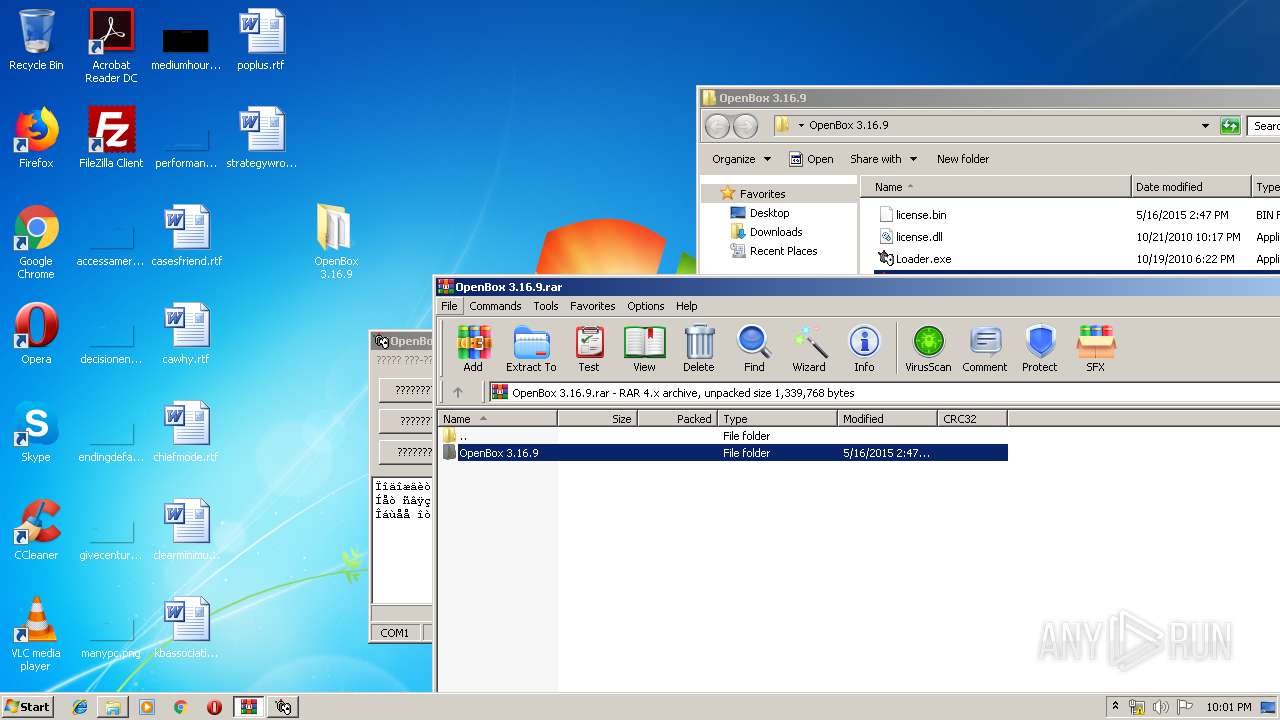
Task: Open Windows Media Player taskbar icon
Action: click(x=147, y=707)
